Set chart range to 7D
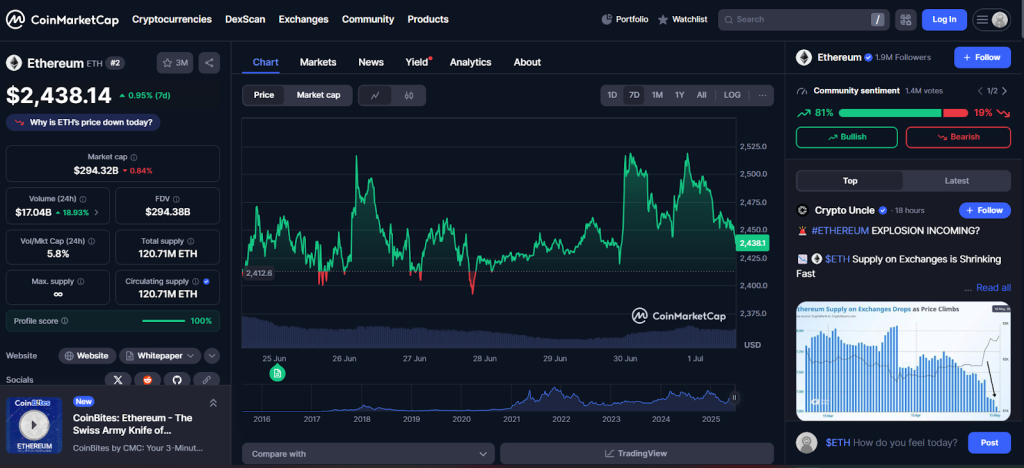Viewport: 1024px width, 468px height. tap(634, 95)
